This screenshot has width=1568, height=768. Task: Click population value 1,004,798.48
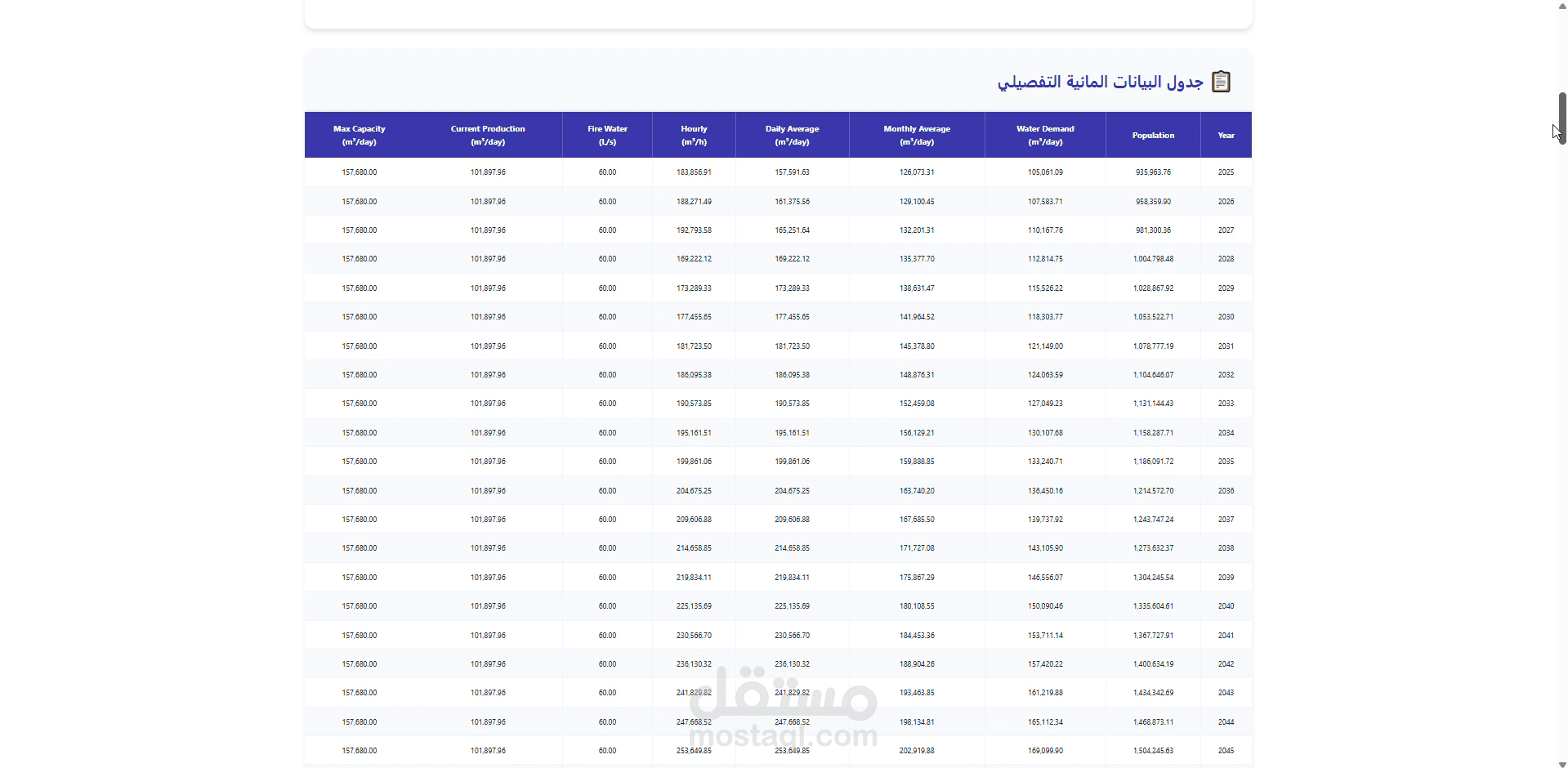1153,259
